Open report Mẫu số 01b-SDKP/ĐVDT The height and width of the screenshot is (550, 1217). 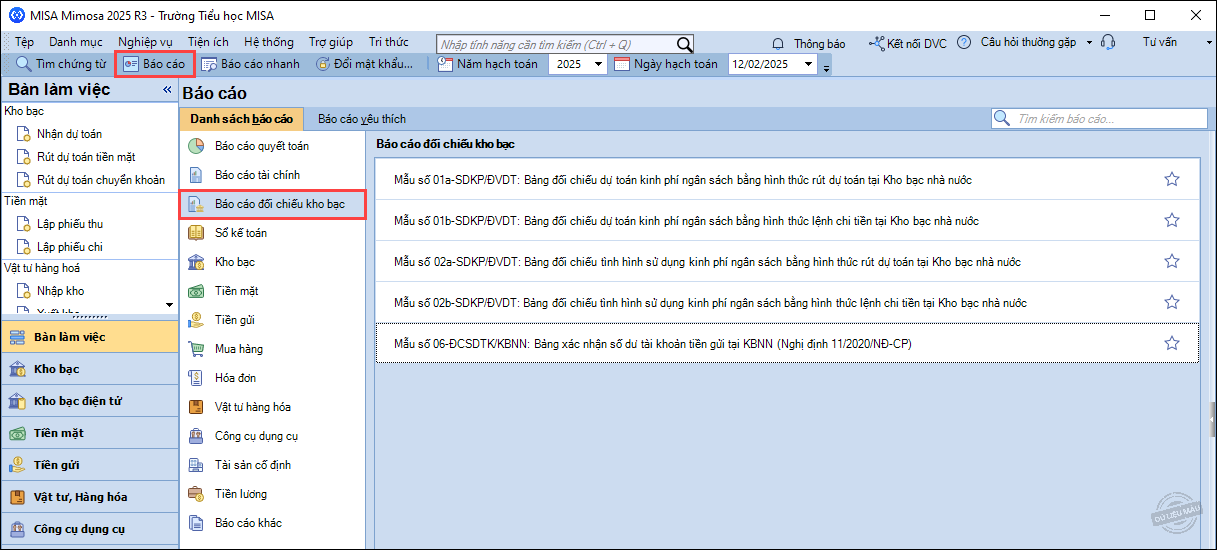(787, 221)
